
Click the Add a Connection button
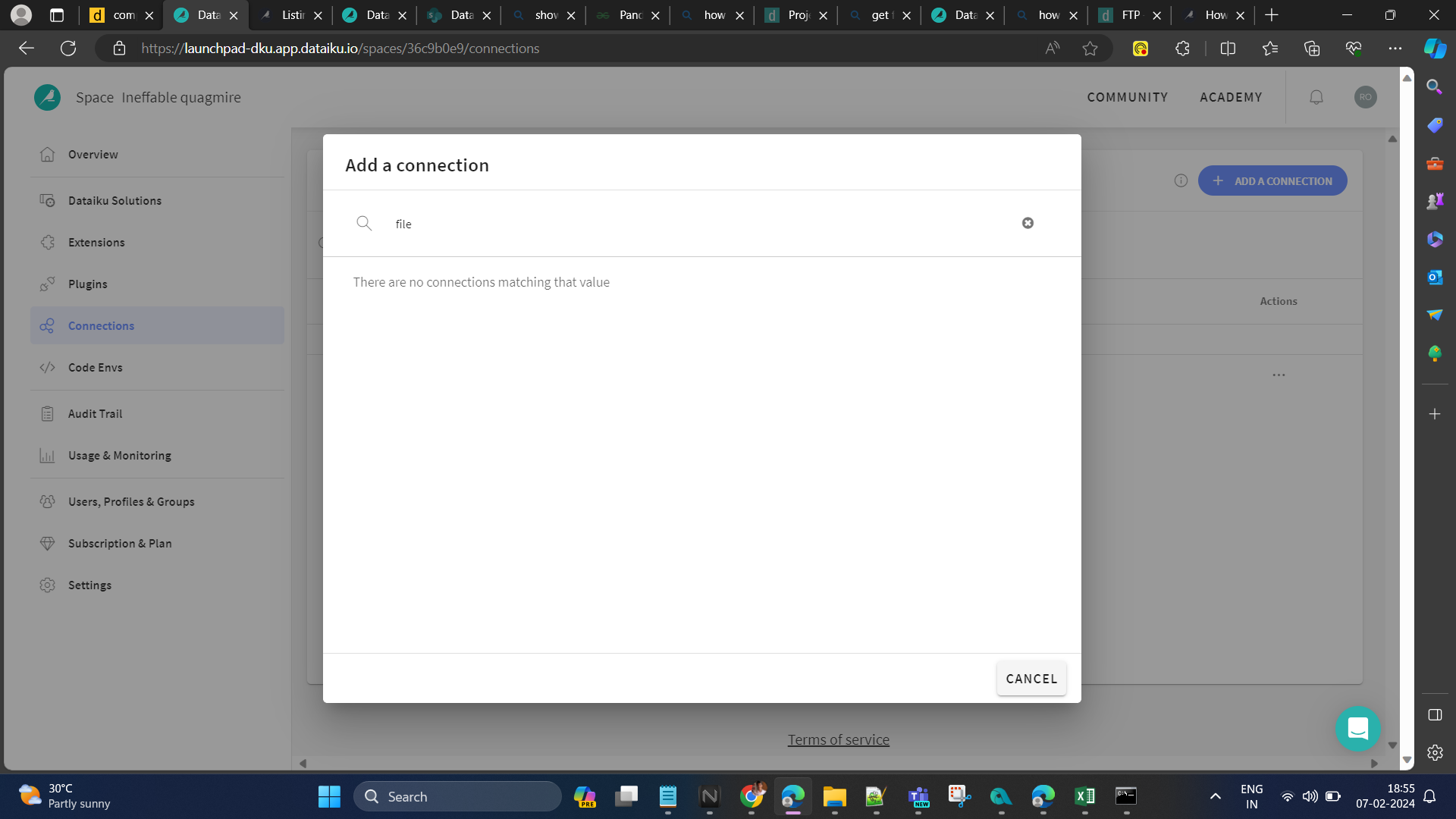(x=1272, y=180)
